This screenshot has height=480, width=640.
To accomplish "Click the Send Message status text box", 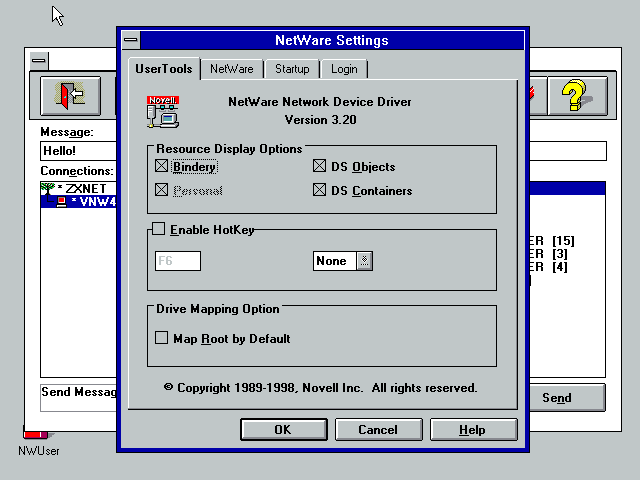I will 78,398.
